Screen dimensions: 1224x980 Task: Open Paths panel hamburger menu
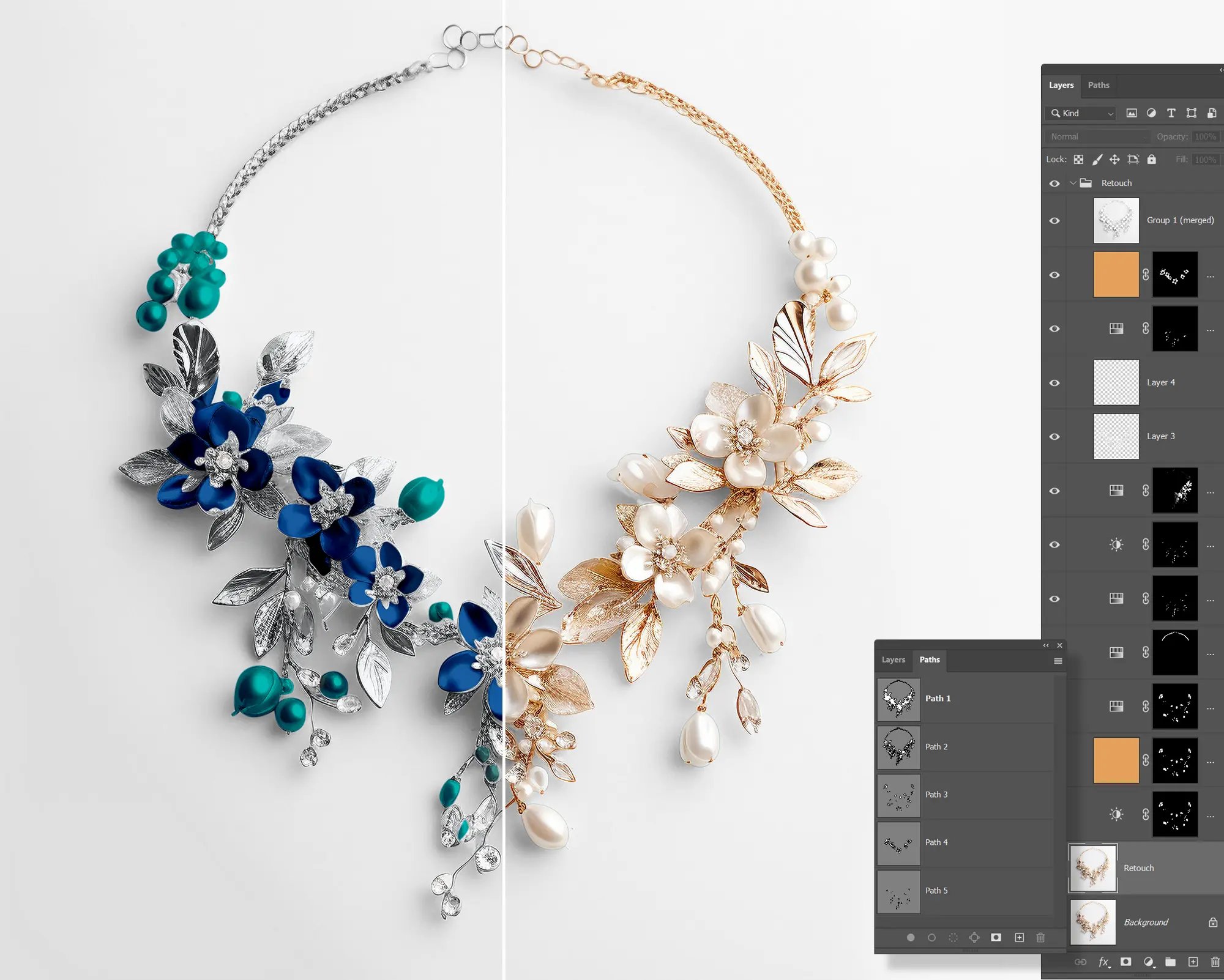pyautogui.click(x=1058, y=661)
